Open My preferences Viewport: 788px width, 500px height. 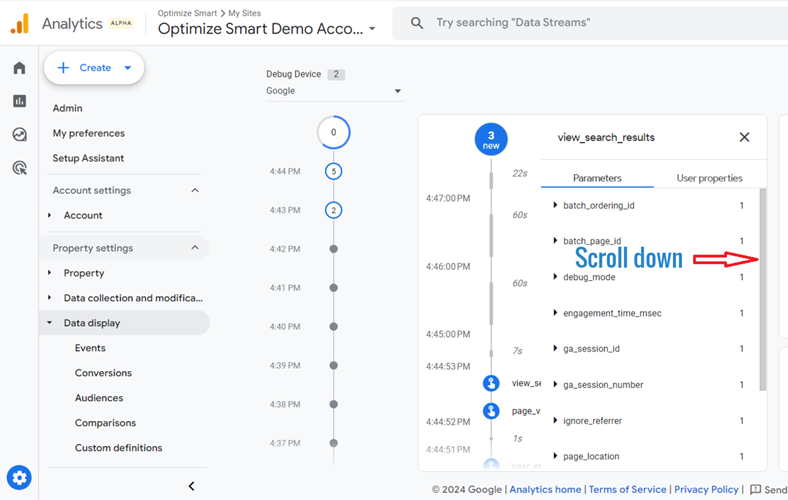(x=88, y=133)
